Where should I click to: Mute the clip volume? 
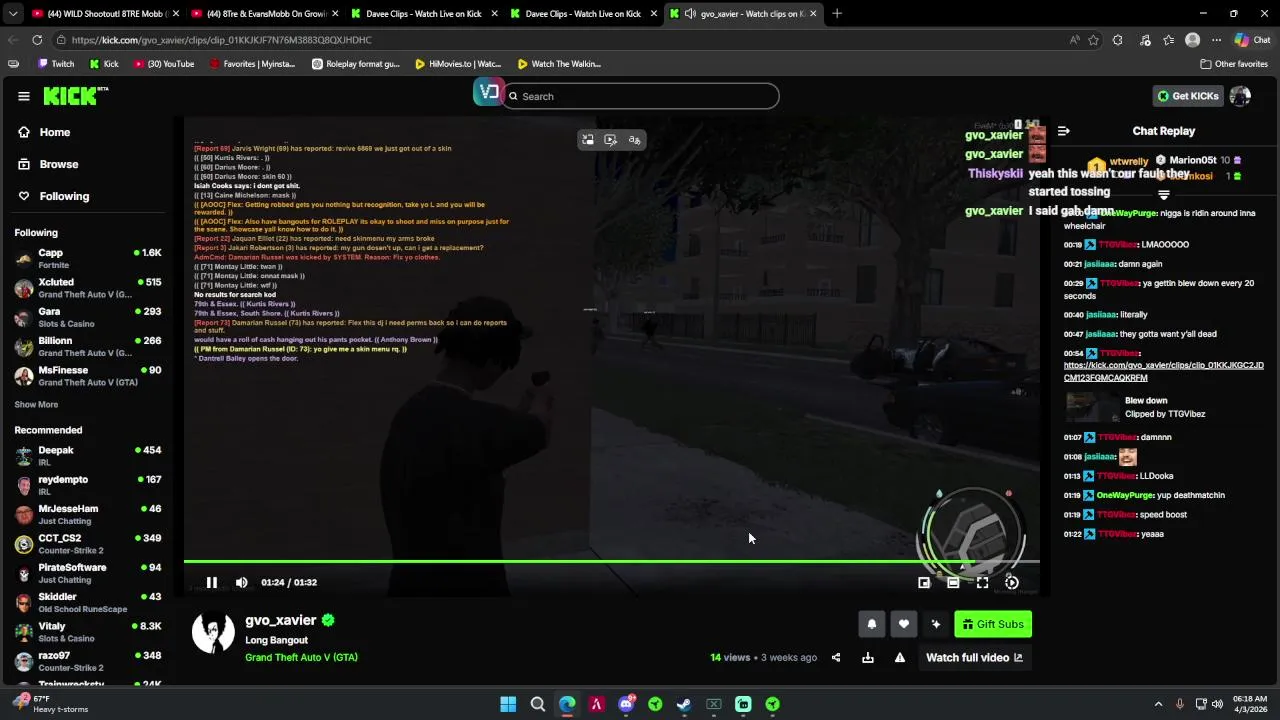coord(241,582)
